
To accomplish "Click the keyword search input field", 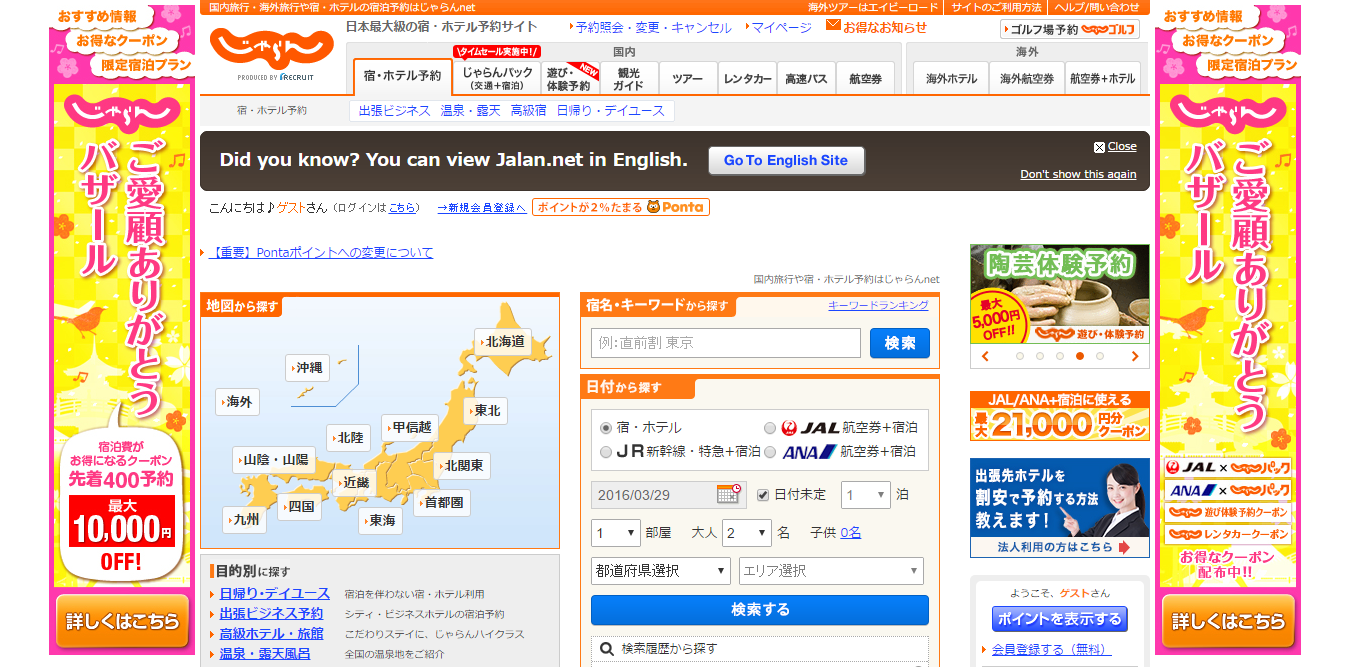I will tap(726, 343).
